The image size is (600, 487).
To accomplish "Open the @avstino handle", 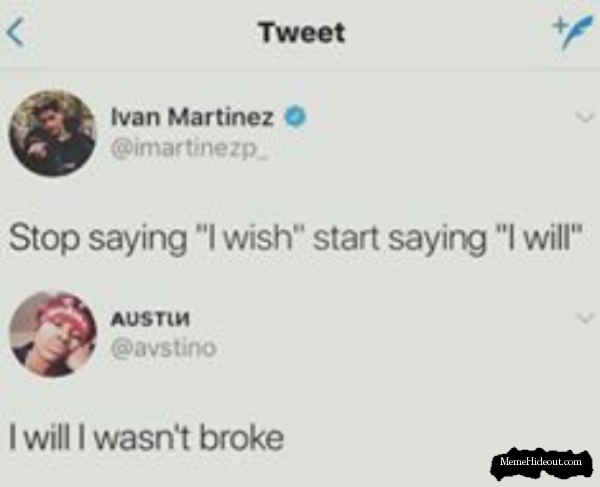I will tap(163, 348).
